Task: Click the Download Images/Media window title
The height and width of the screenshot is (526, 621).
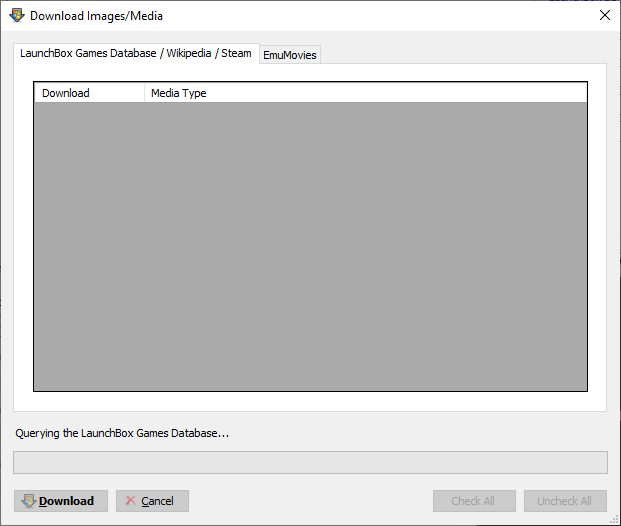Action: (96, 16)
